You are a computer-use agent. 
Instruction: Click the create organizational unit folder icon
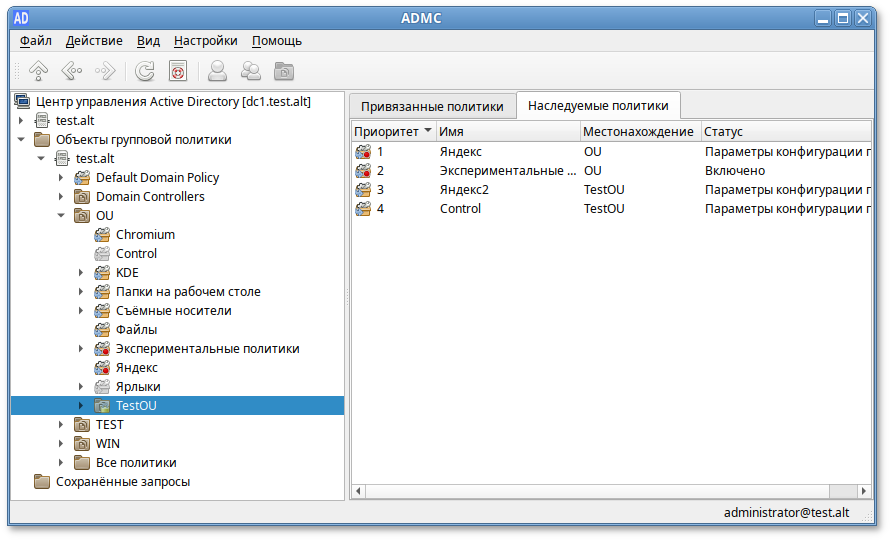[x=285, y=71]
